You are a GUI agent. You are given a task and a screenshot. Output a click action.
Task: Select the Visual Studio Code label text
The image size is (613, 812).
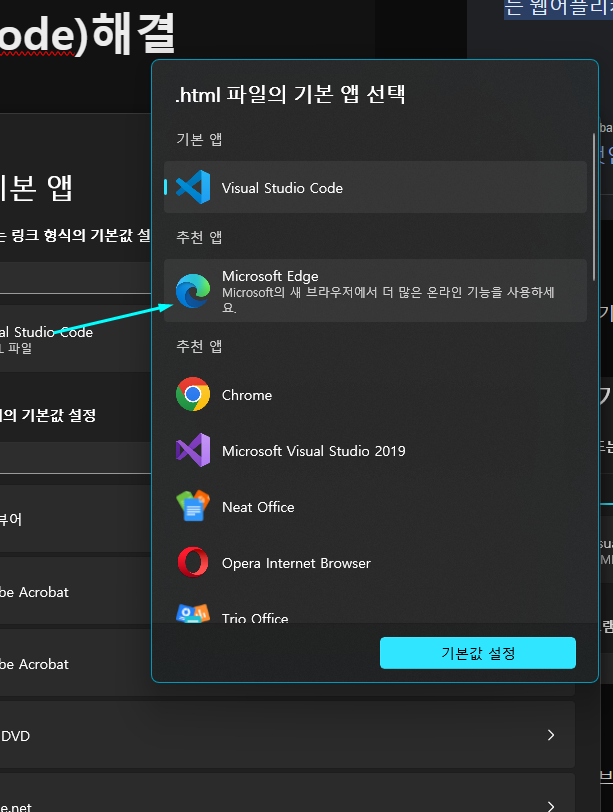coord(282,188)
